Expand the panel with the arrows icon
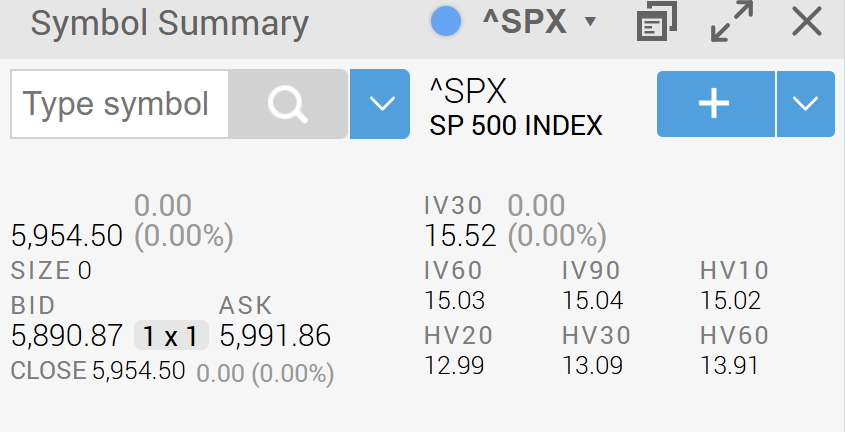Screen dimensions: 845x432 (731, 22)
